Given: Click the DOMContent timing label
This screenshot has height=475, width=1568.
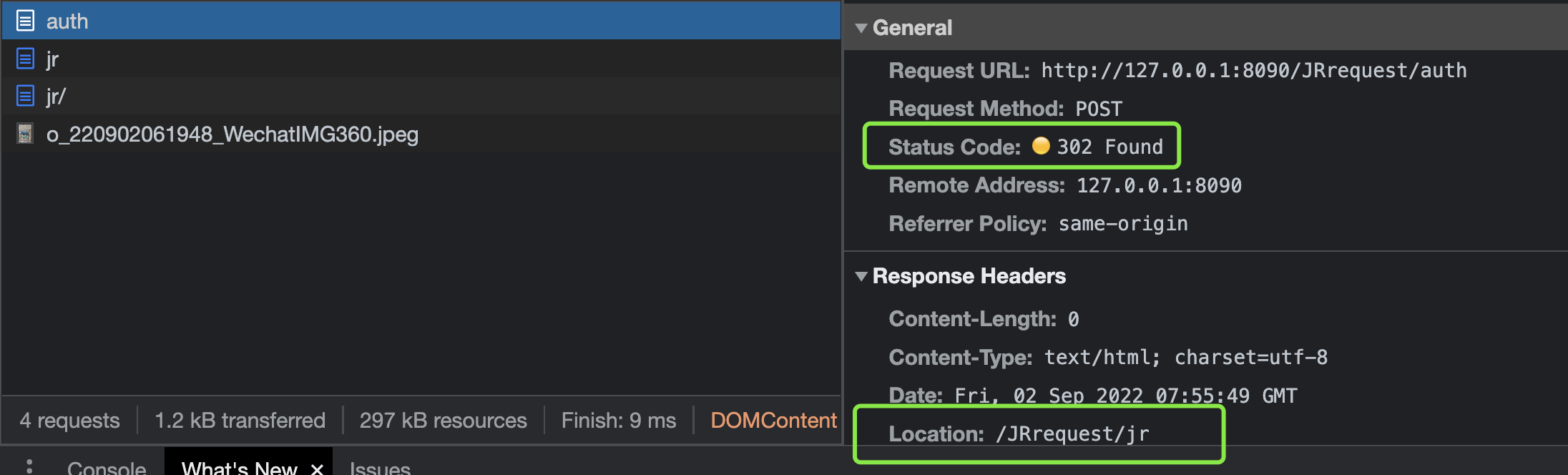Looking at the screenshot, I should point(773,420).
